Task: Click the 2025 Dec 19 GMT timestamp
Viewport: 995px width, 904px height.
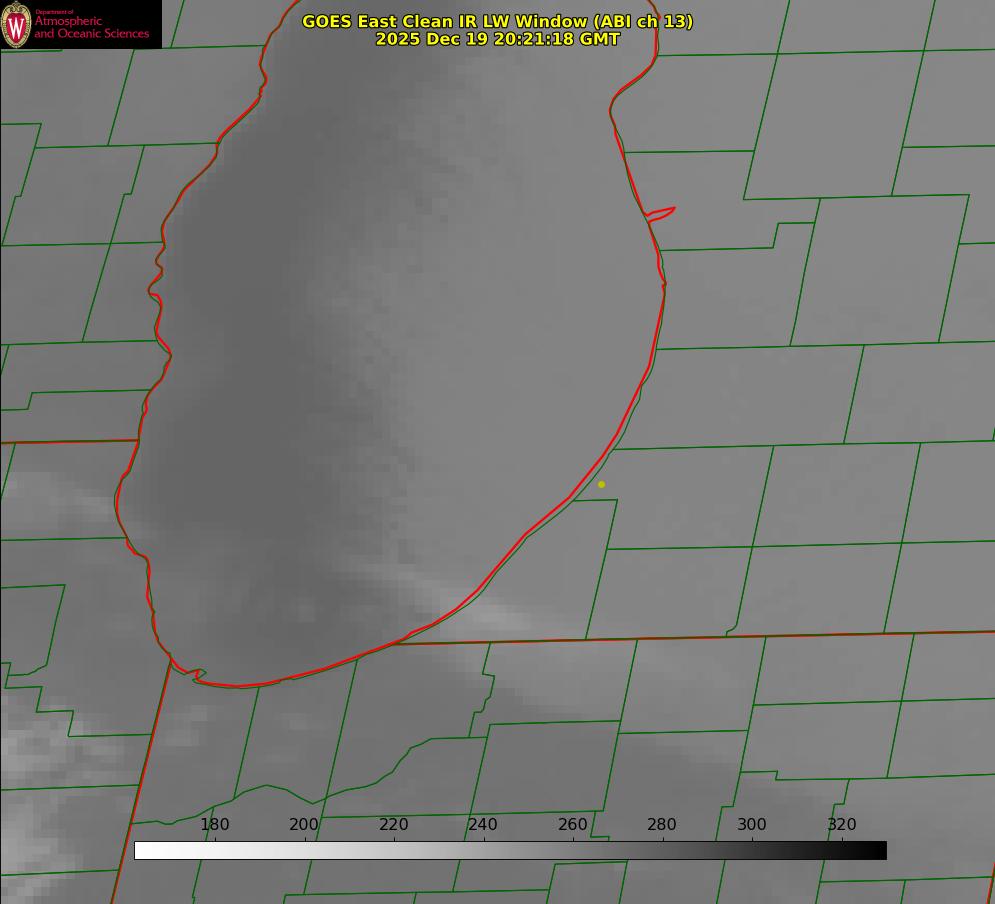Action: tap(497, 39)
